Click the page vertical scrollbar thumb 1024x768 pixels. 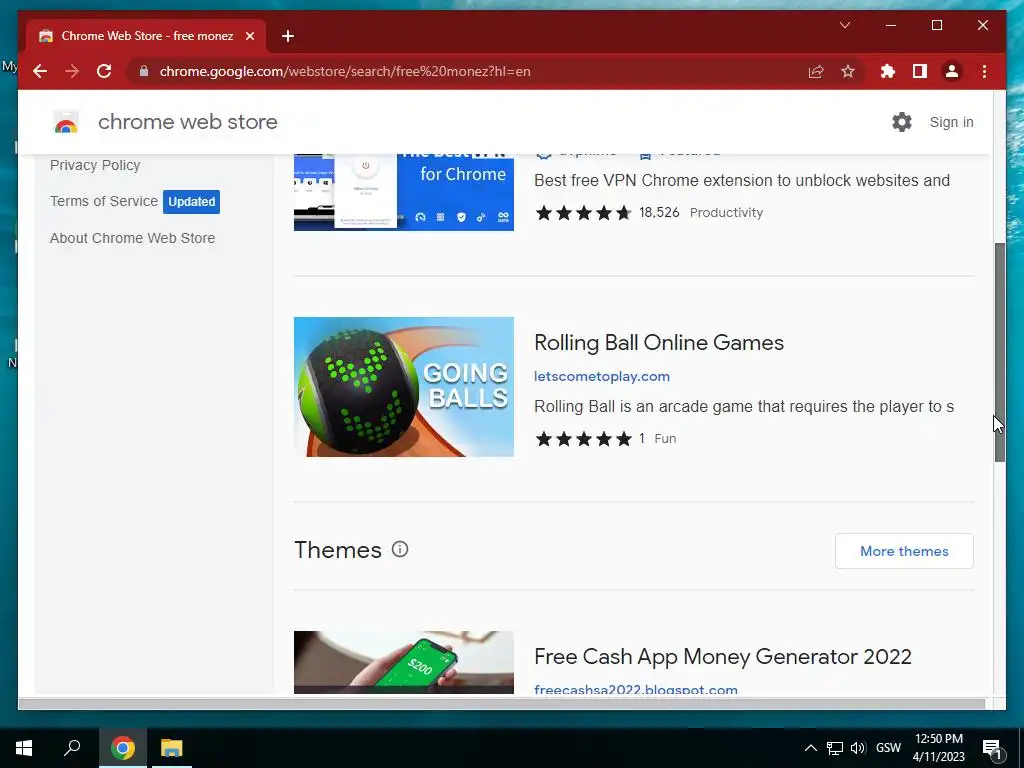999,353
